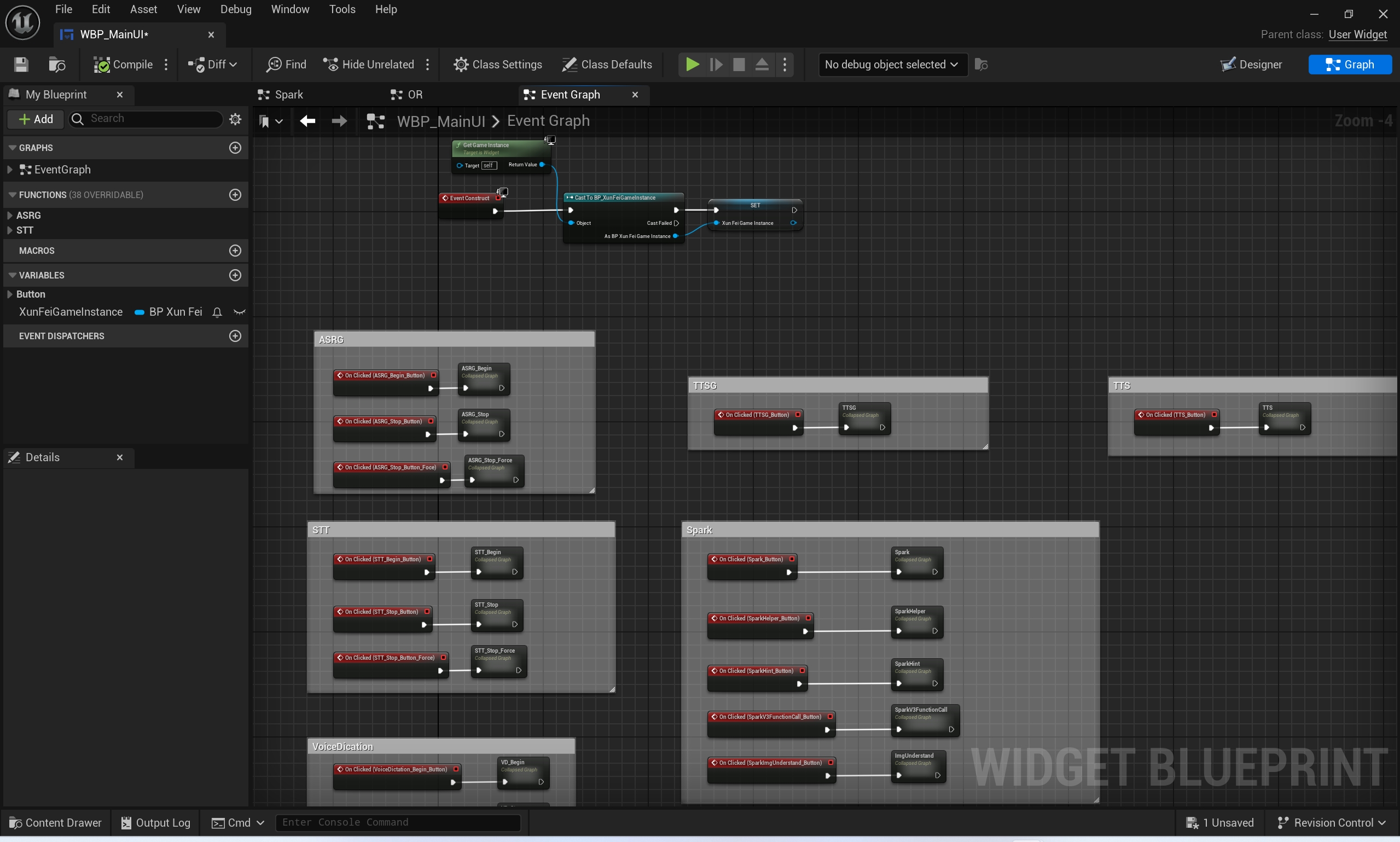Add a new graph with plus icon
The image size is (1400, 842).
pos(235,148)
